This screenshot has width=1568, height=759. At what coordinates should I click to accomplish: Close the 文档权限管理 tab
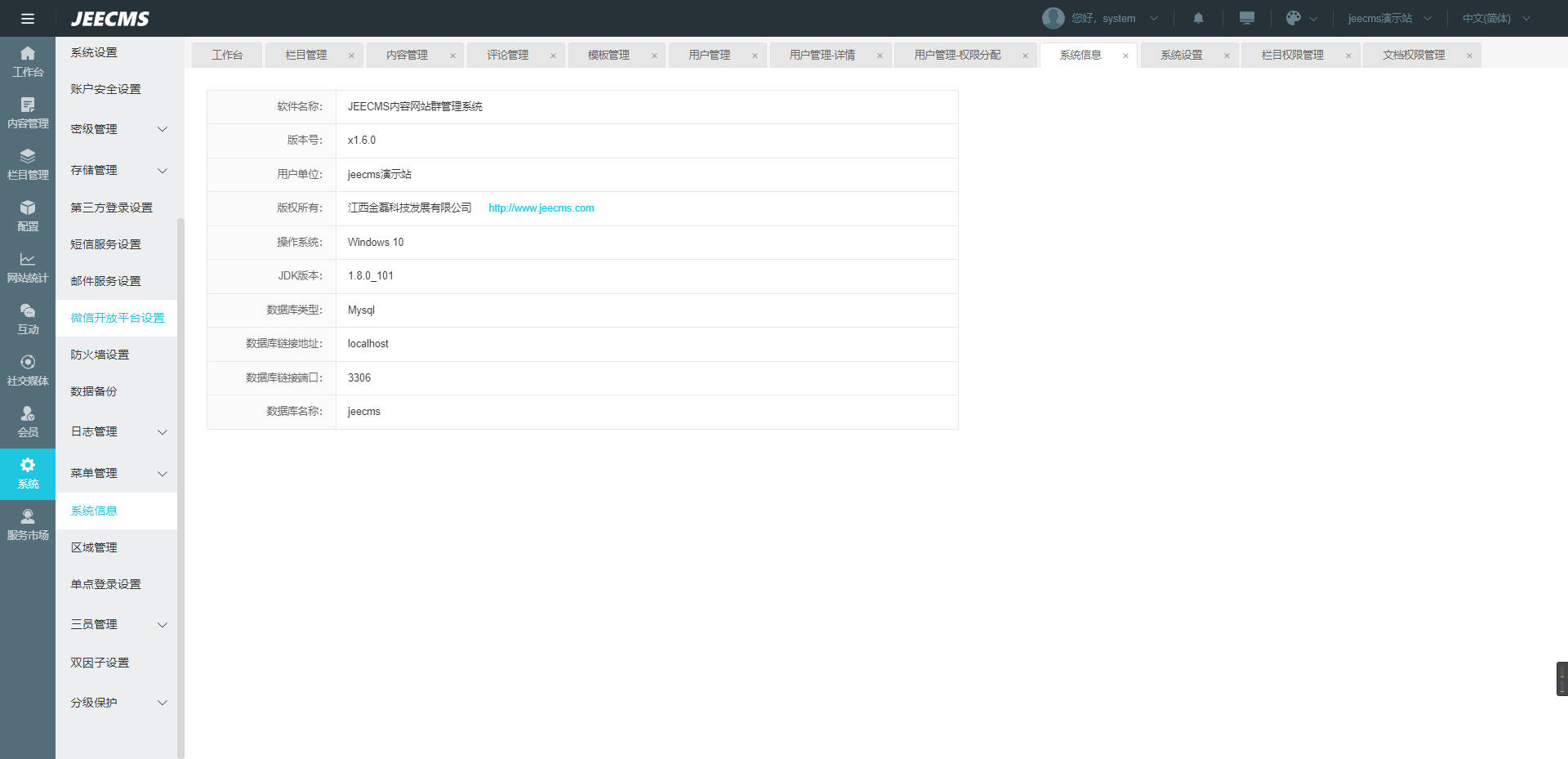coord(1469,56)
